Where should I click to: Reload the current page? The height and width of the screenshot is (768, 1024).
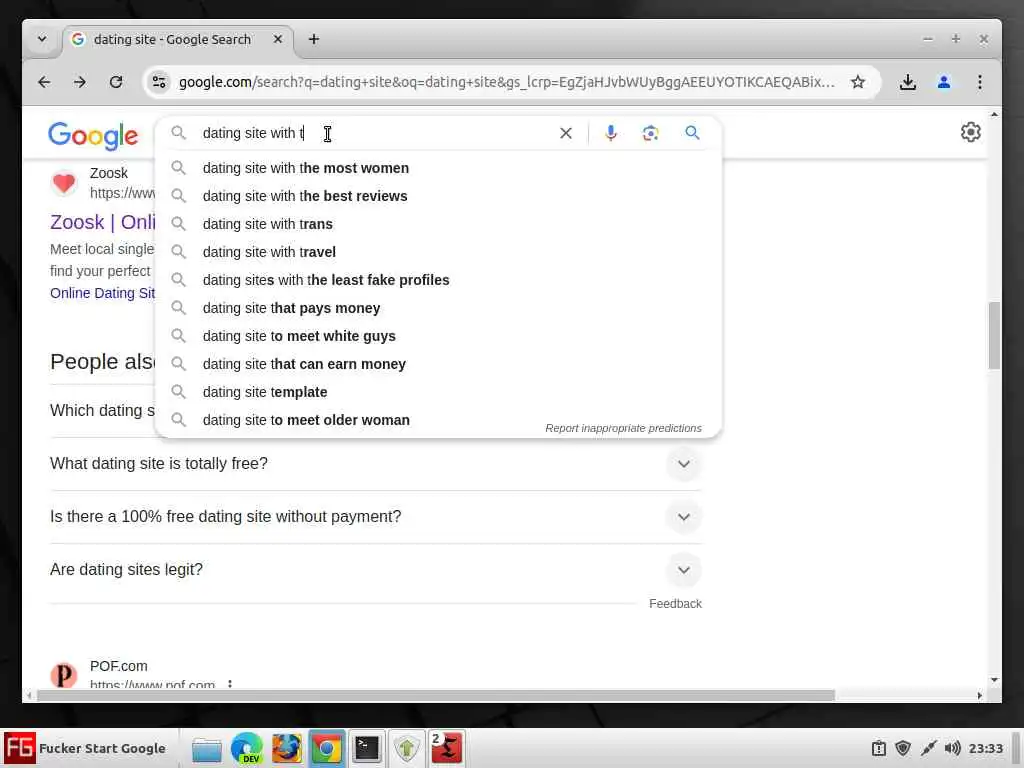pyautogui.click(x=116, y=82)
